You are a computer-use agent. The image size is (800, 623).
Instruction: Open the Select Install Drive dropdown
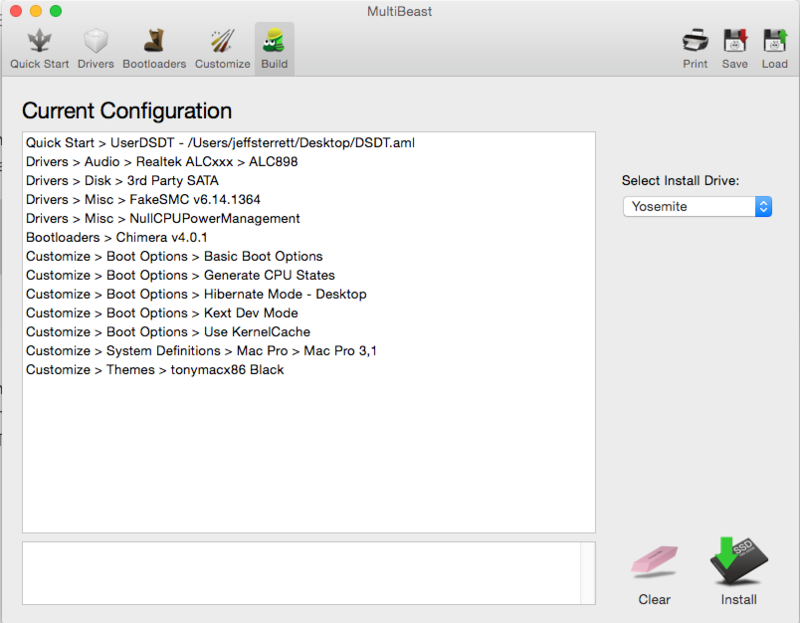tap(697, 207)
